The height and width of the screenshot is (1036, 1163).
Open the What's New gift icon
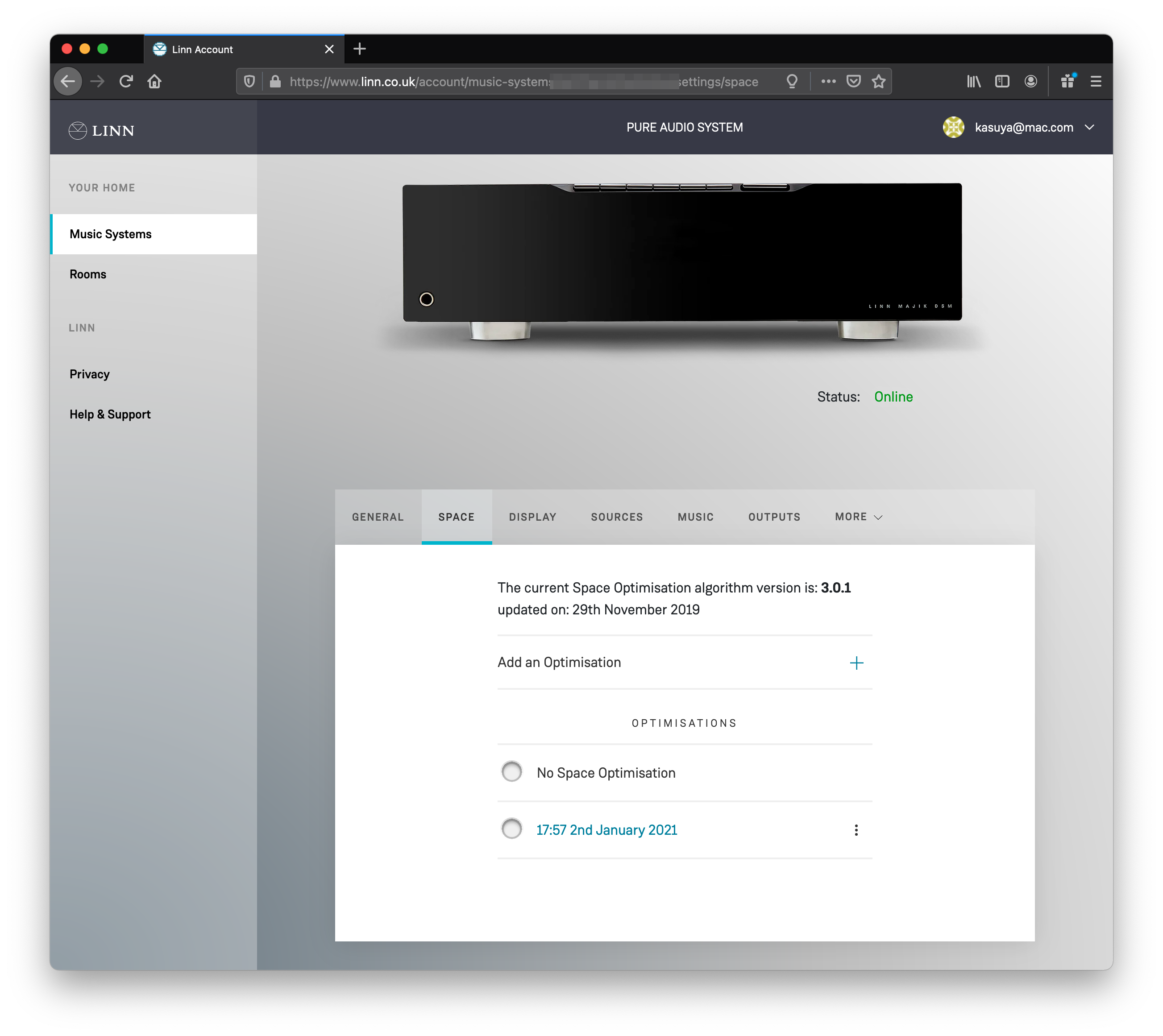pos(1068,81)
